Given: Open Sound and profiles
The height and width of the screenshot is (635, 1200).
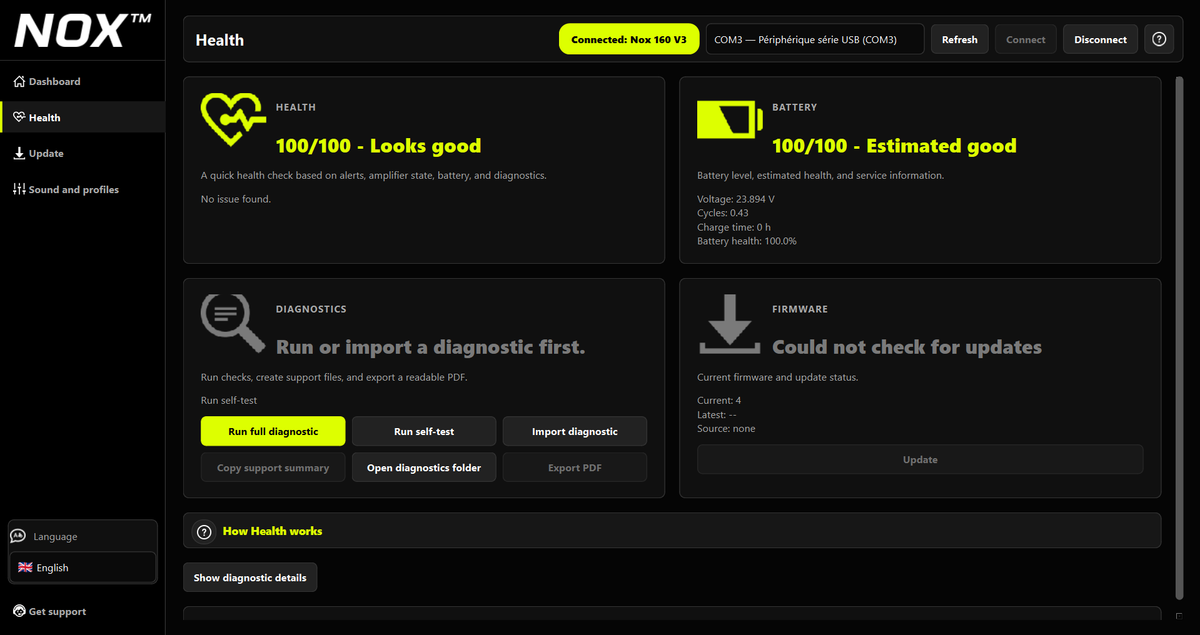Looking at the screenshot, I should point(82,189).
